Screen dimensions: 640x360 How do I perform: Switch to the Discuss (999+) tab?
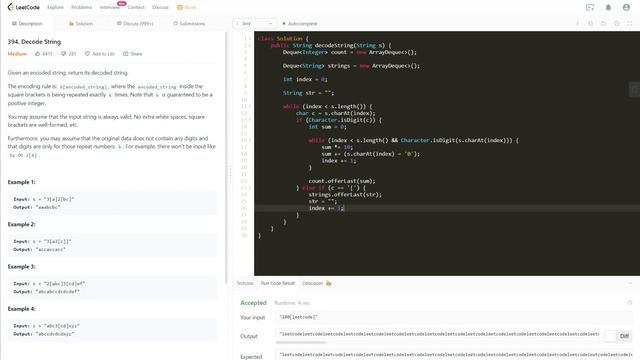pyautogui.click(x=135, y=24)
